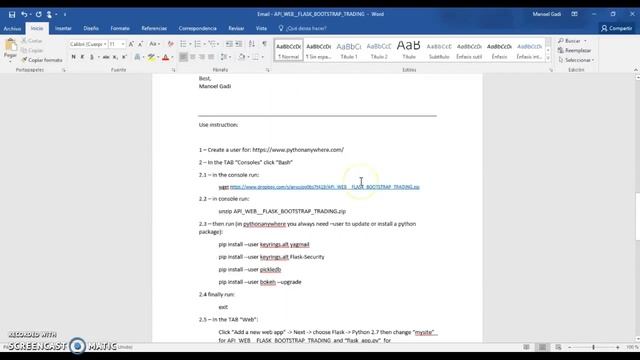Open Fuente dialog launcher
This screenshot has width=640, height=360.
pyautogui.click(x=173, y=70)
